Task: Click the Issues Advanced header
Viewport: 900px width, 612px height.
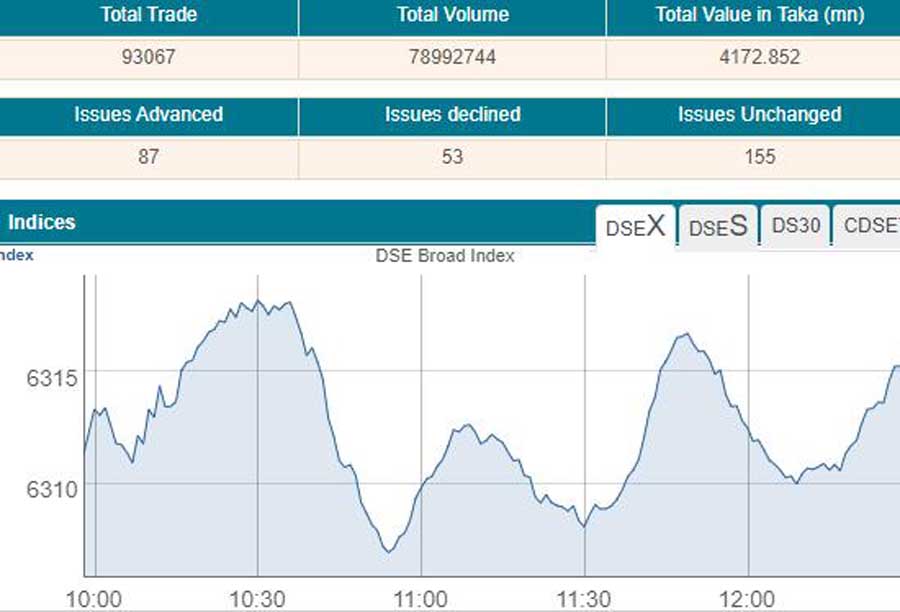Action: click(148, 114)
